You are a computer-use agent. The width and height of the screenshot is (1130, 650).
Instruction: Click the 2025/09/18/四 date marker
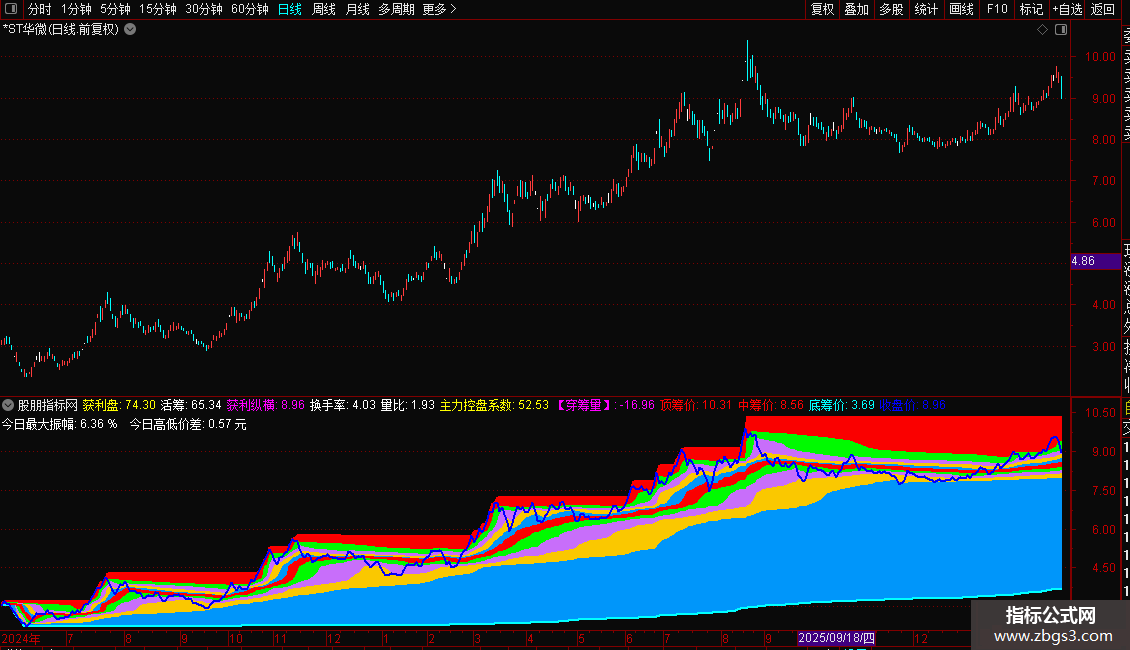tap(837, 638)
